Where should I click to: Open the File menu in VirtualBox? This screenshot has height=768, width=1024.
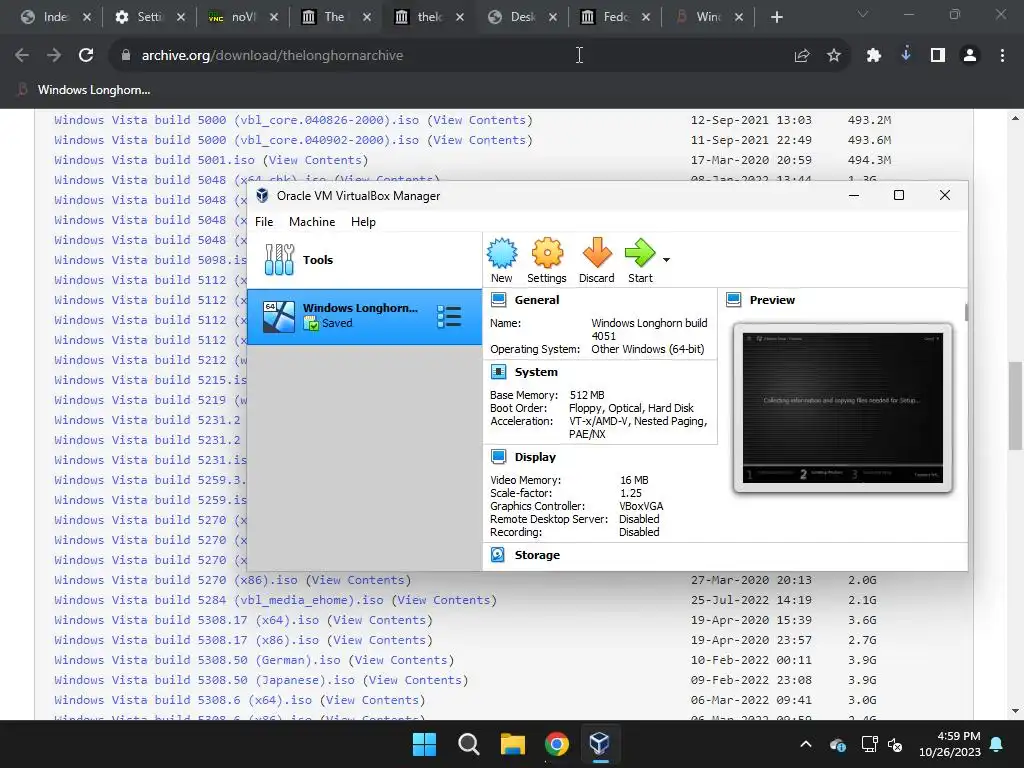(264, 222)
